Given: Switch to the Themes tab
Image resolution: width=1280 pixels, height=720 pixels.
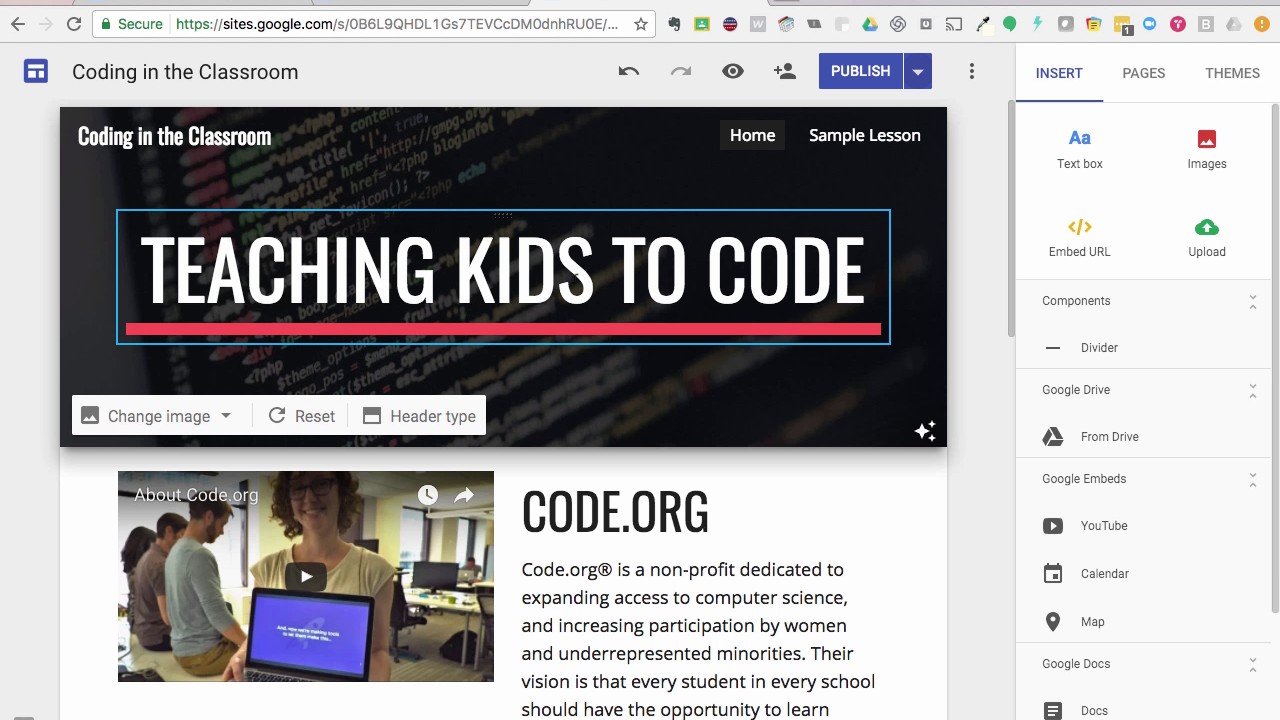Looking at the screenshot, I should (x=1232, y=73).
